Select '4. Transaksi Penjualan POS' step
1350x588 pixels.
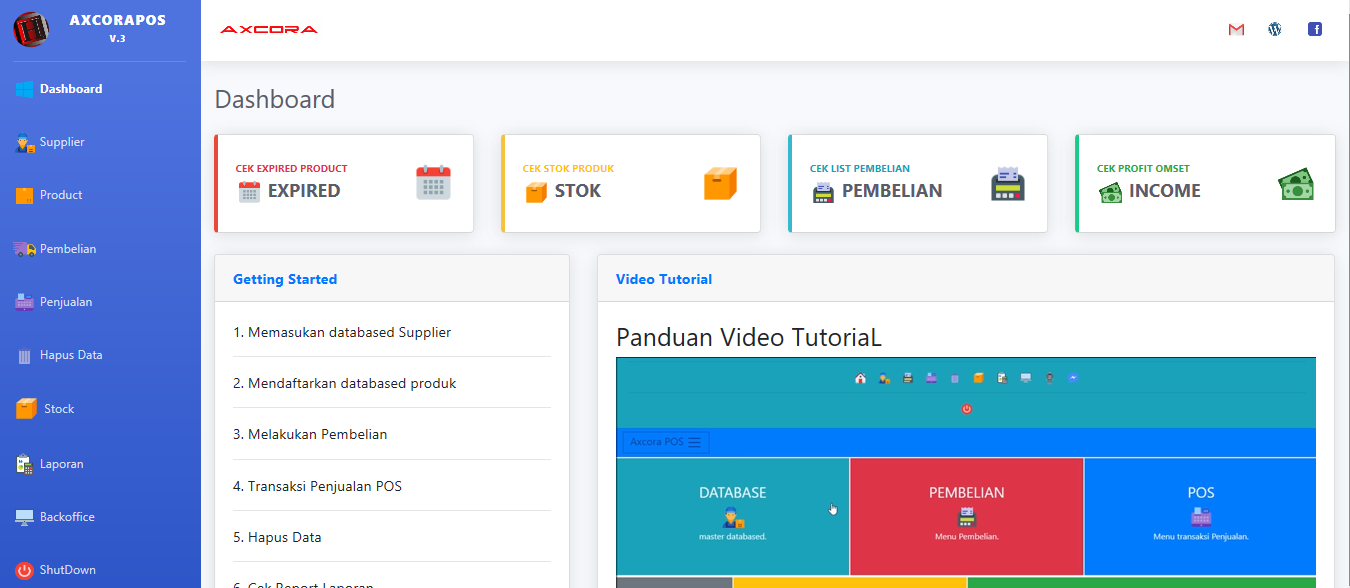click(318, 486)
